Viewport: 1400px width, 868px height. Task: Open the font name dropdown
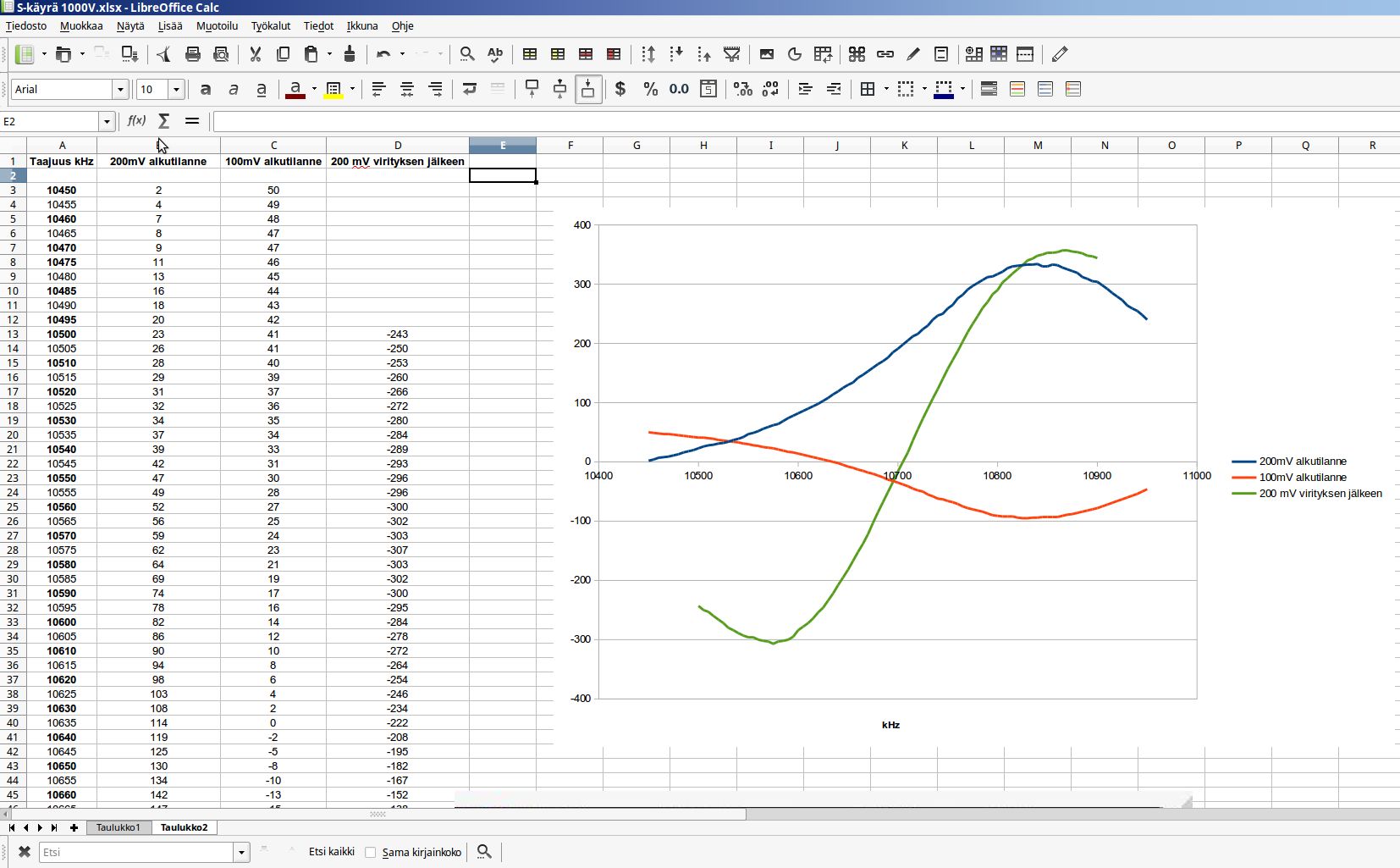(120, 90)
